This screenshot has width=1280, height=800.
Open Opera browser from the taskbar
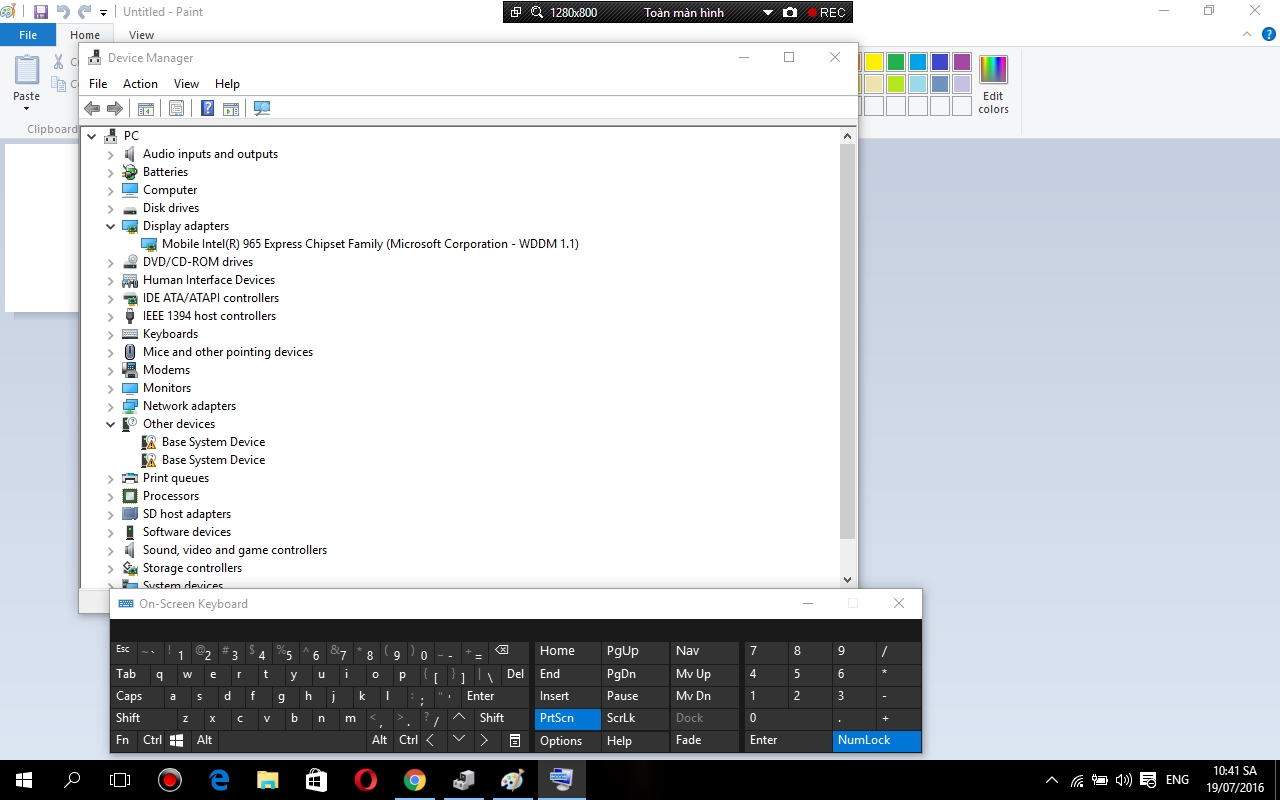pos(366,780)
